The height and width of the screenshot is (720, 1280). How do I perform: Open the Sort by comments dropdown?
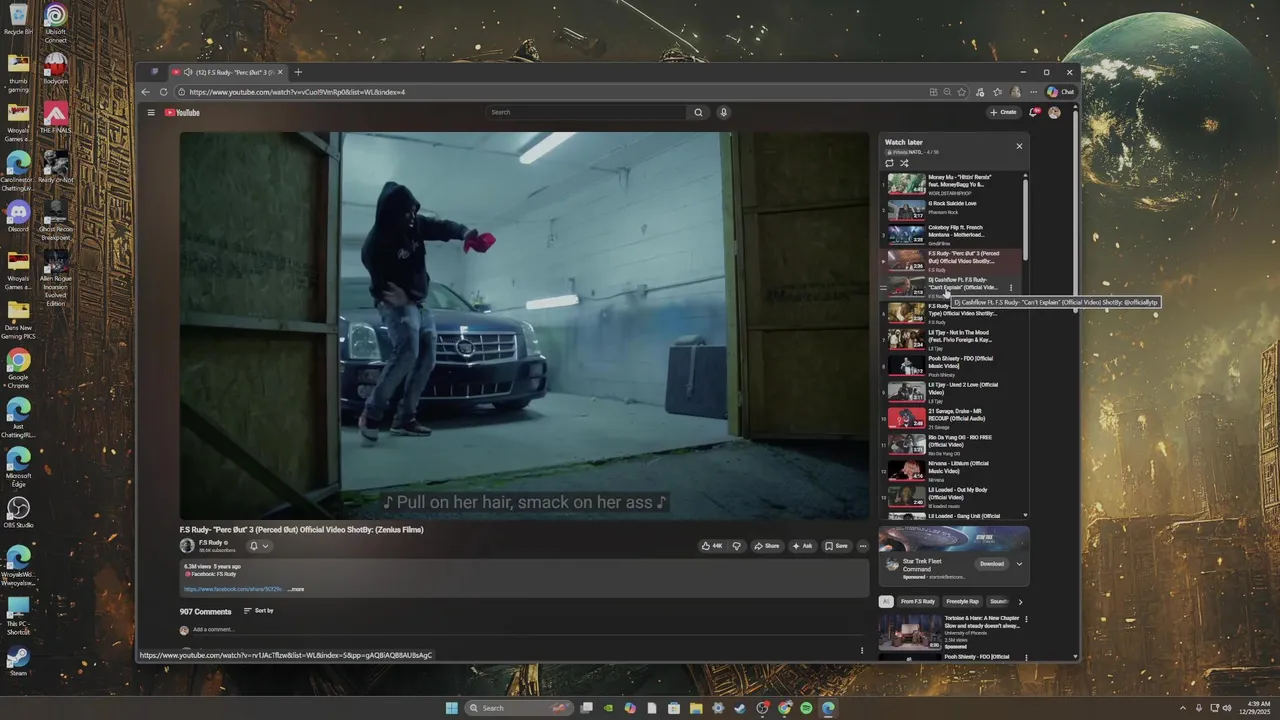[x=258, y=611]
